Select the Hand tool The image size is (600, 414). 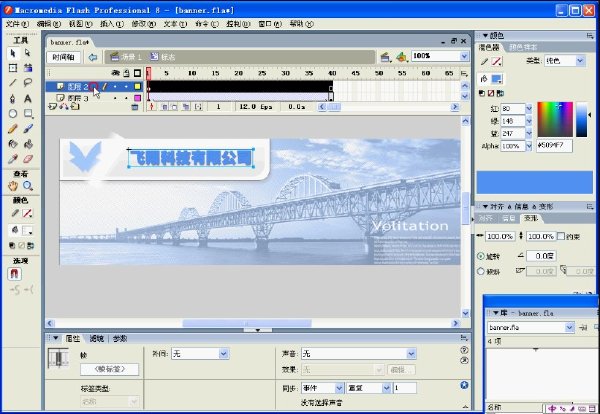pyautogui.click(x=13, y=186)
